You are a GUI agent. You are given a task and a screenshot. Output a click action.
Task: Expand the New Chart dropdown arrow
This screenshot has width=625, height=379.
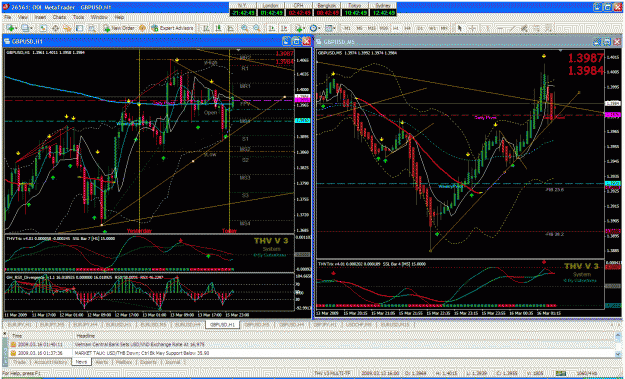(17, 28)
